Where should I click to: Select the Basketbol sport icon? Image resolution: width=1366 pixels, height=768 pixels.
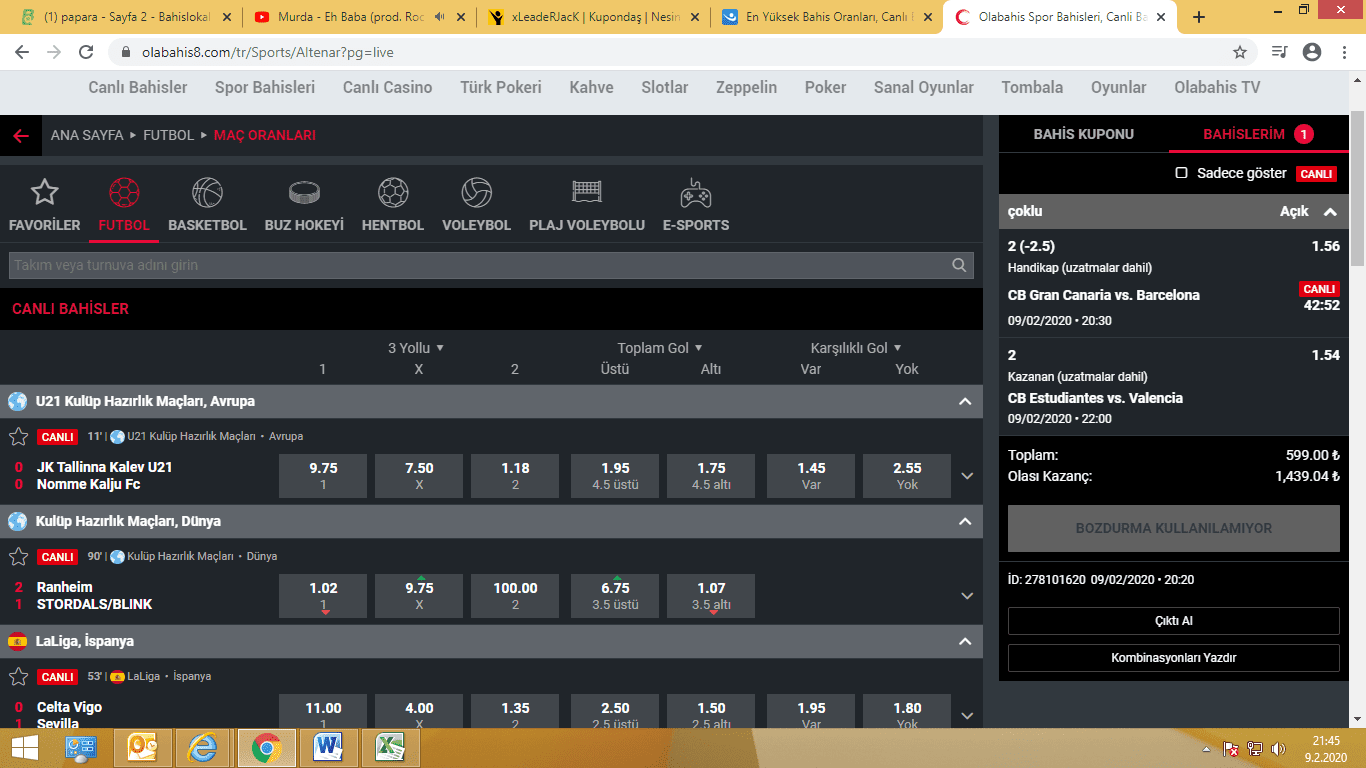(207, 192)
